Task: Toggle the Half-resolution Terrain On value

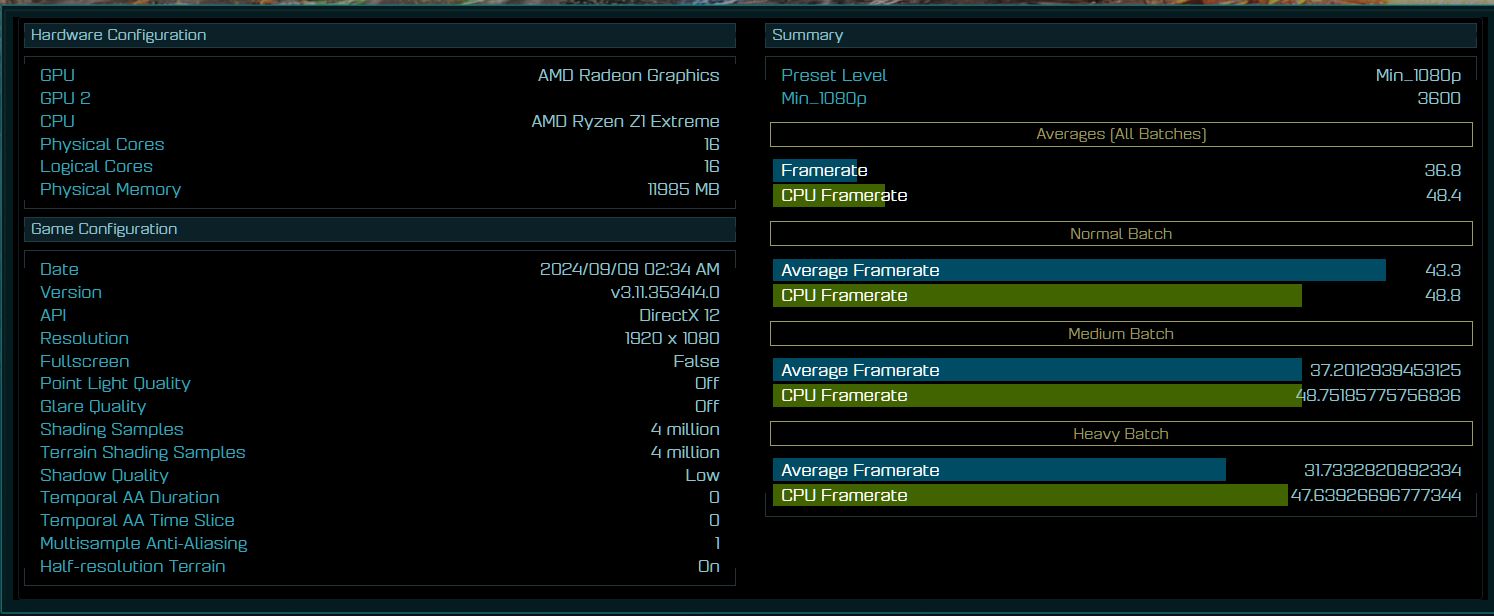Action: (708, 567)
